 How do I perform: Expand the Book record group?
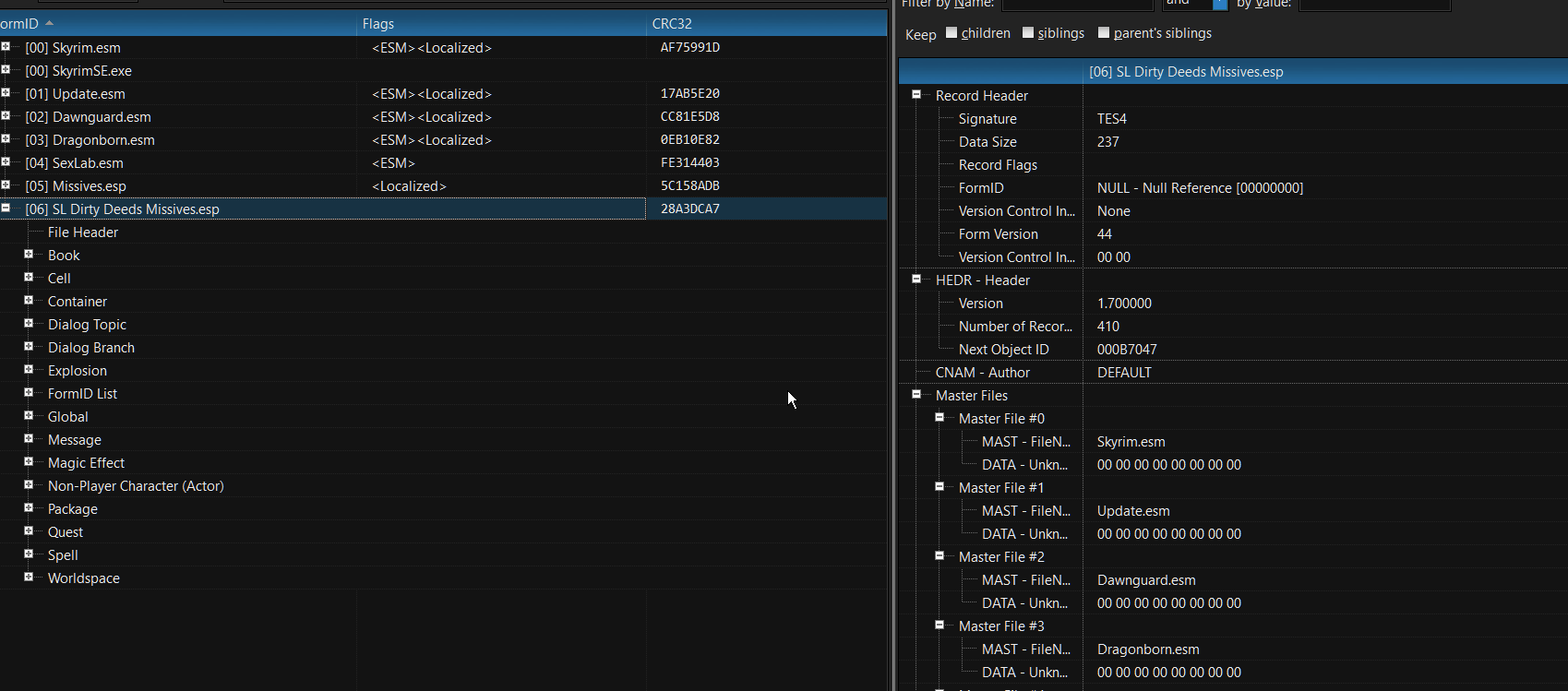[29, 255]
